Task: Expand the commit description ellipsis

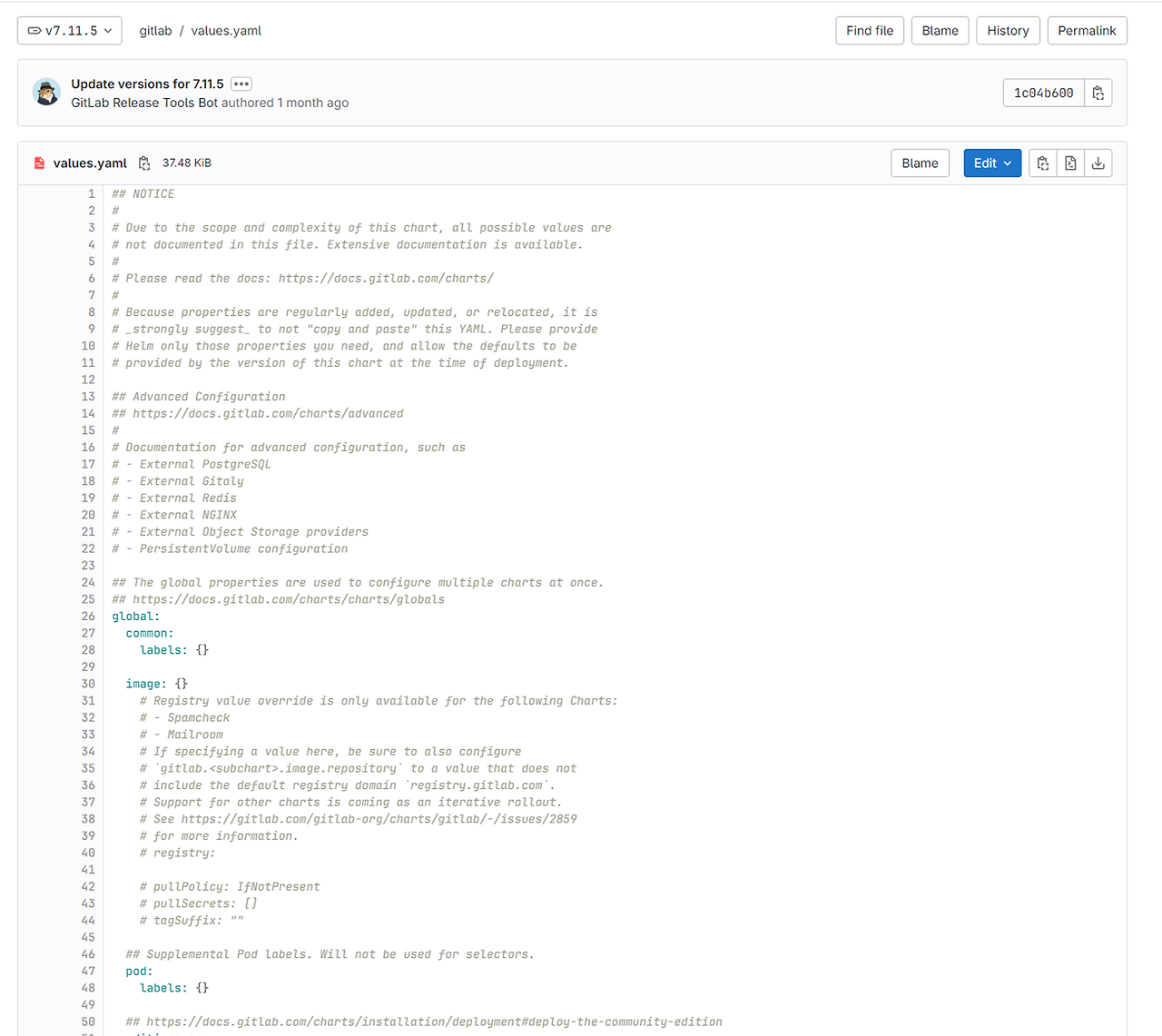Action: point(241,84)
